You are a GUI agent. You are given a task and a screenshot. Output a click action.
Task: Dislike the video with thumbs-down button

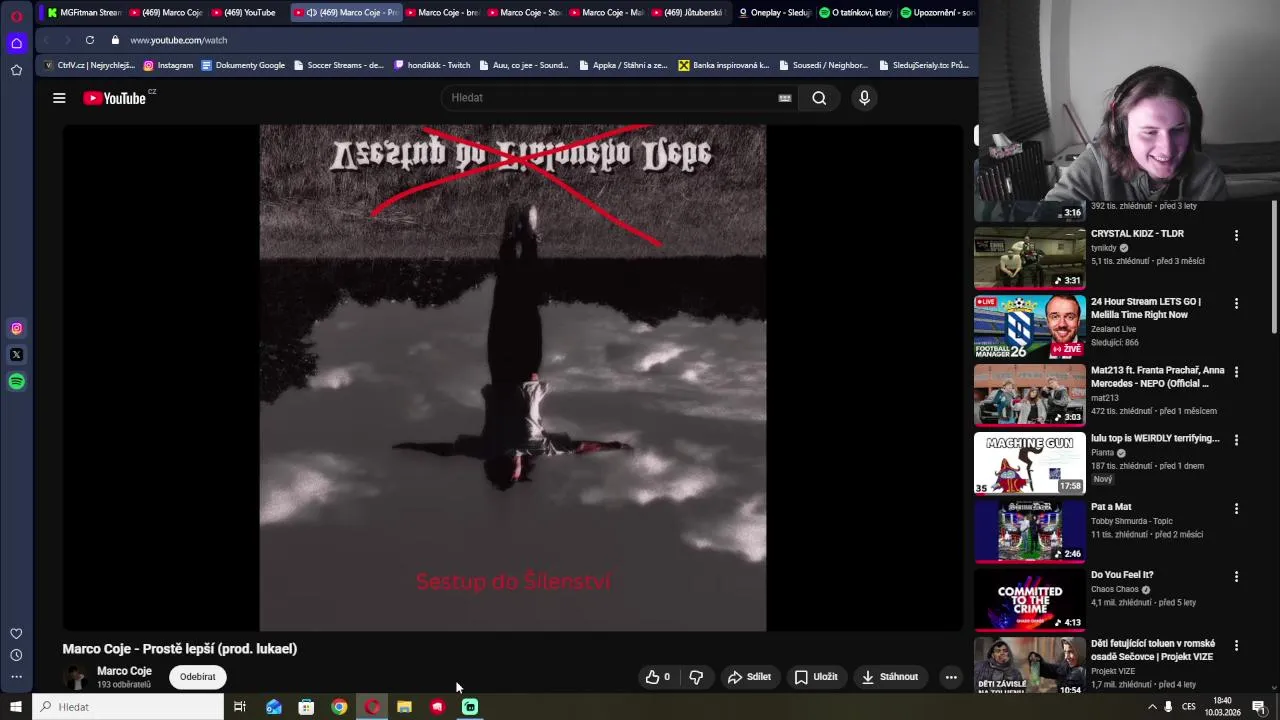click(696, 677)
